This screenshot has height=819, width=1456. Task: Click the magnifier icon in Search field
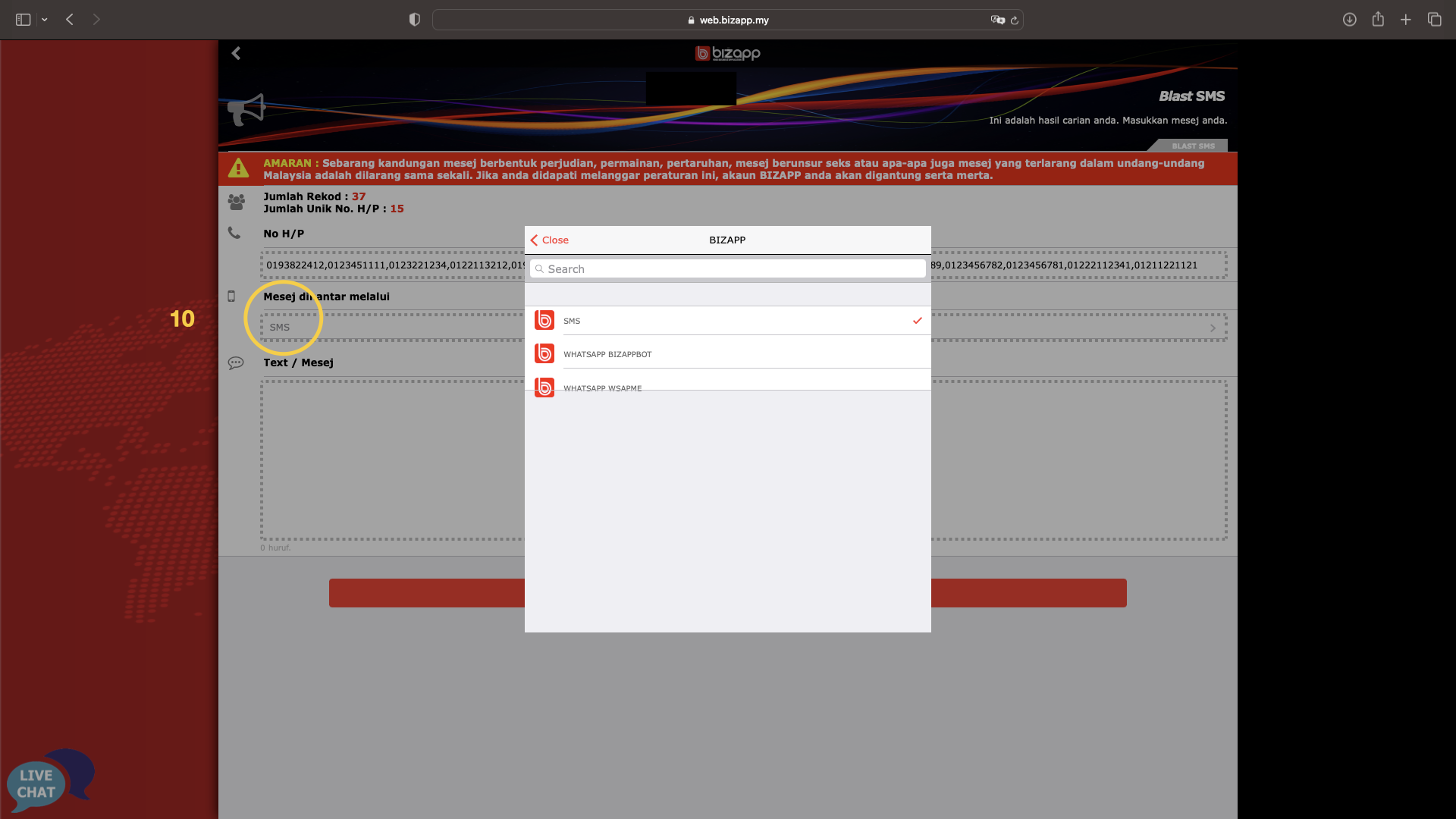pos(539,269)
